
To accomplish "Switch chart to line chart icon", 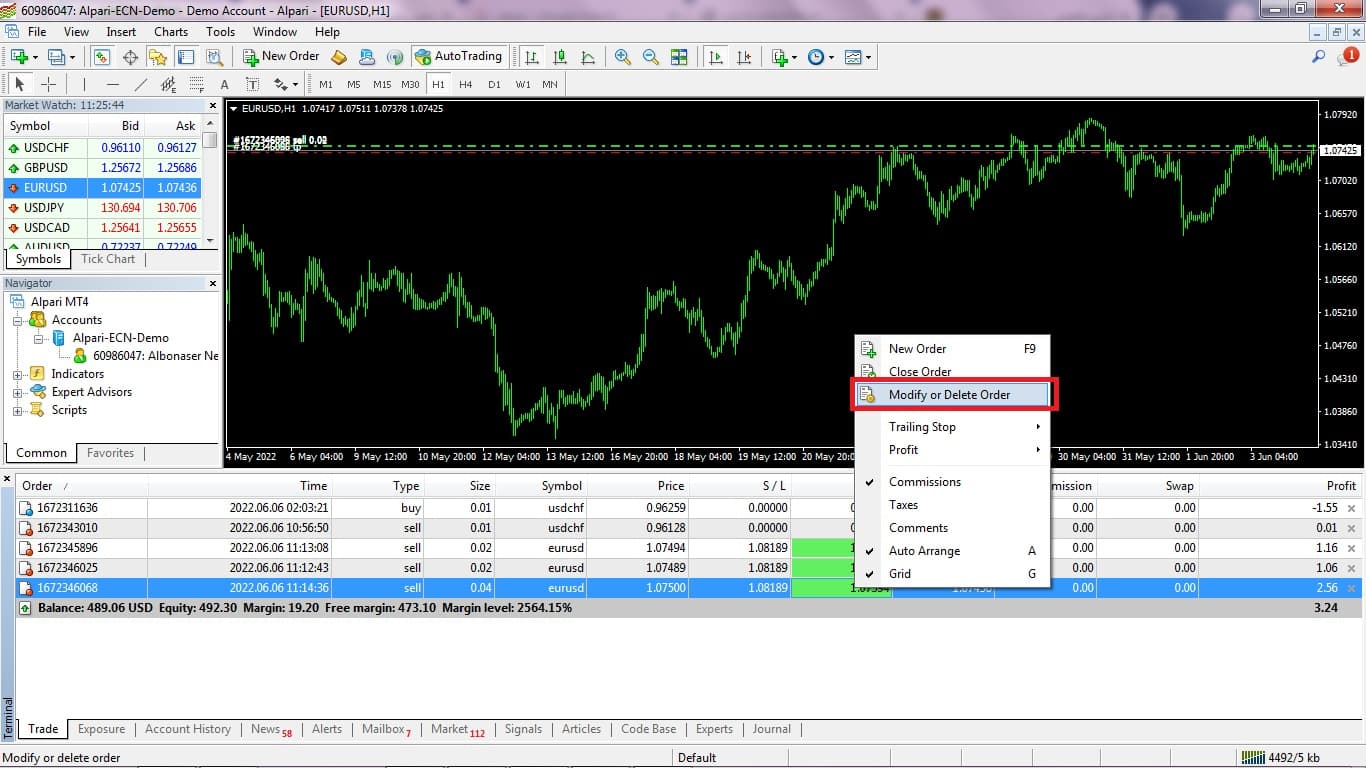I will coord(588,57).
